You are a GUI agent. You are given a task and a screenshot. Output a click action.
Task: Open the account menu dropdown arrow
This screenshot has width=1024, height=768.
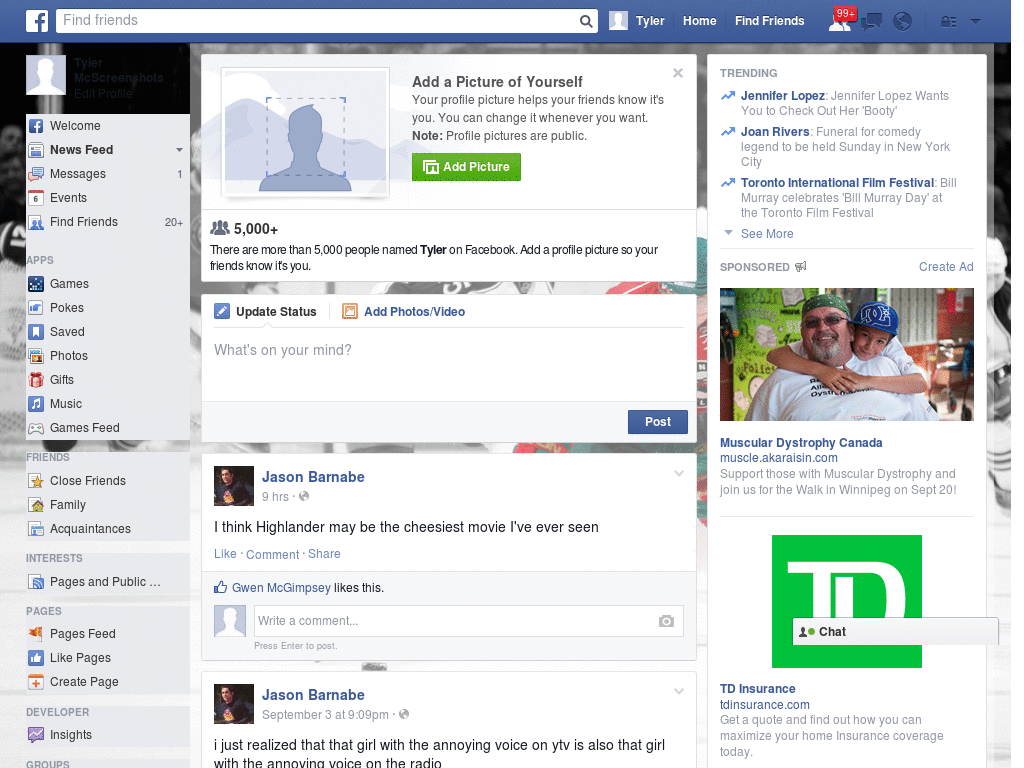[976, 22]
